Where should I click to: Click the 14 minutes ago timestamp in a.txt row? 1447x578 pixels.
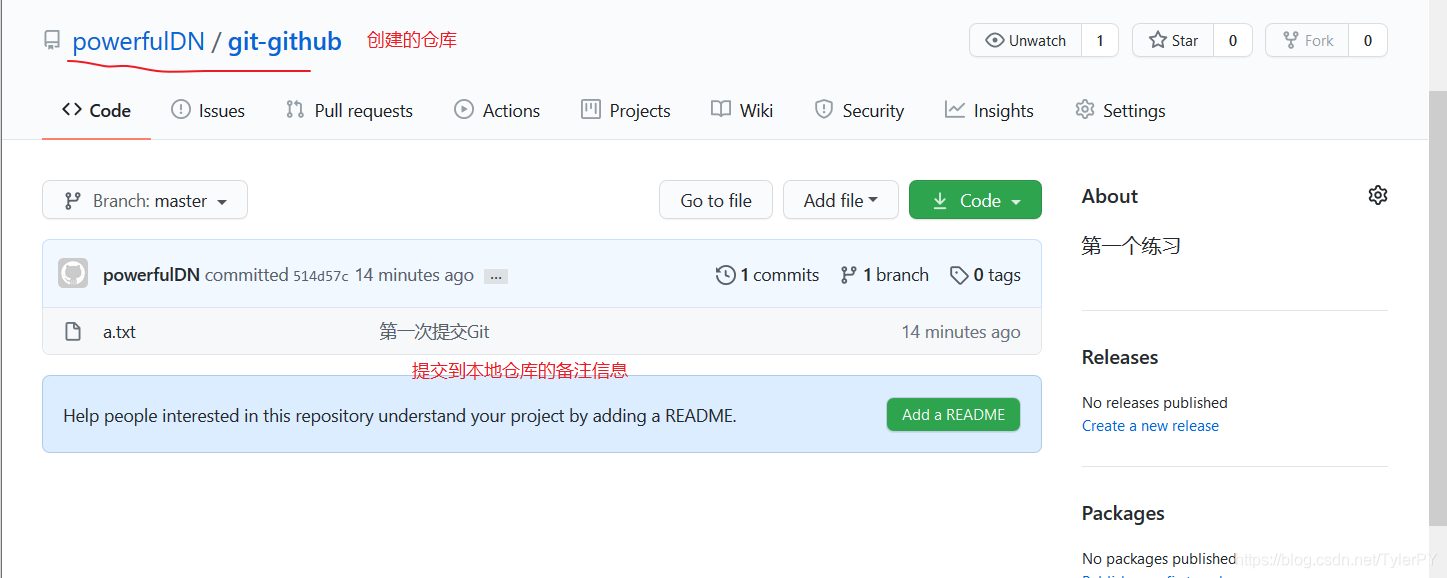tap(961, 332)
